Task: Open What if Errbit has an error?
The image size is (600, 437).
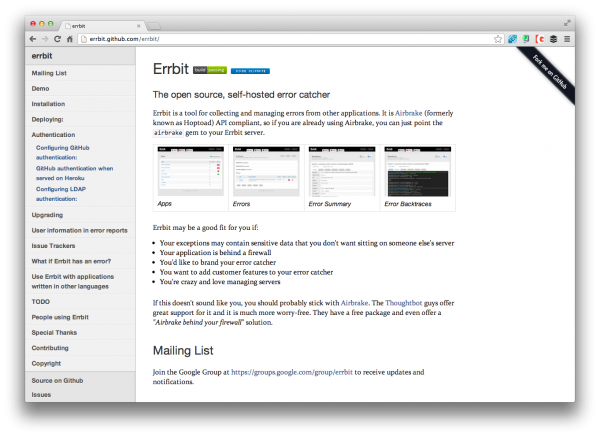Action: (x=71, y=261)
